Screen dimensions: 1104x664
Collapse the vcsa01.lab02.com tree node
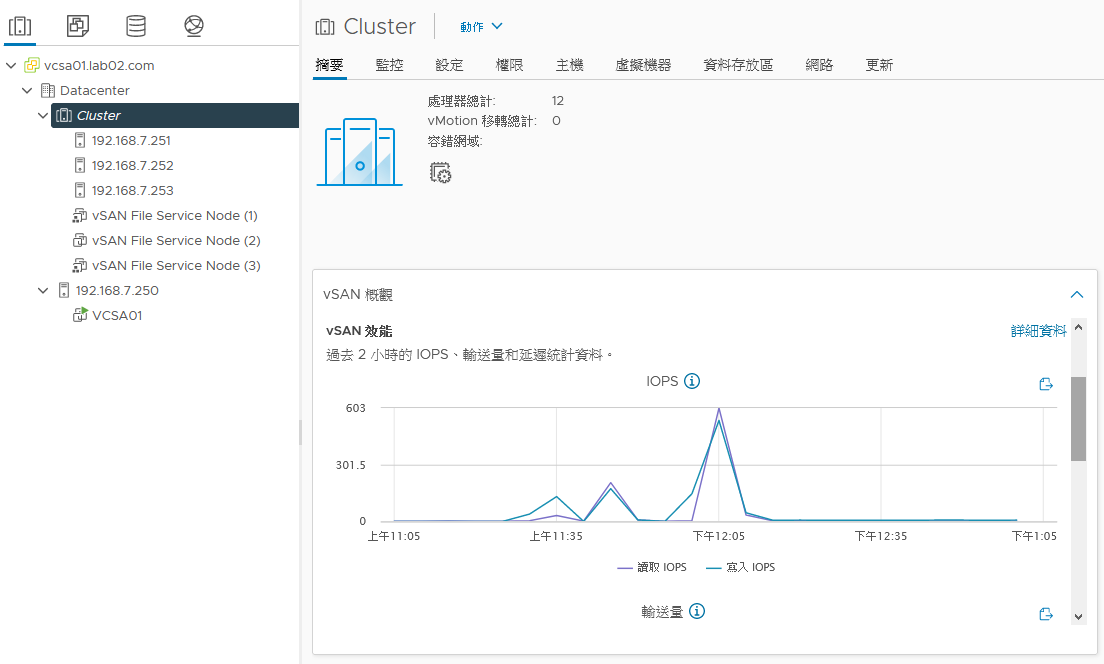point(11,65)
